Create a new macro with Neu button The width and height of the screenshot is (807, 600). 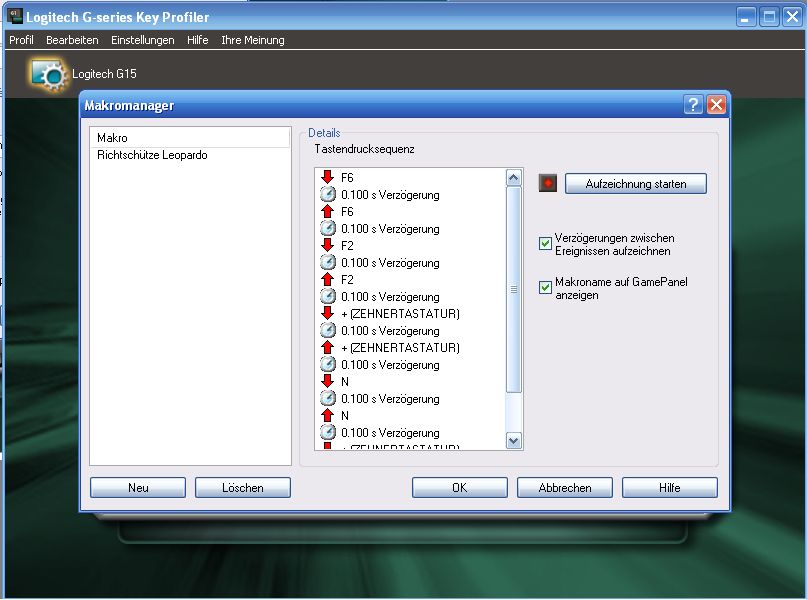[138, 488]
